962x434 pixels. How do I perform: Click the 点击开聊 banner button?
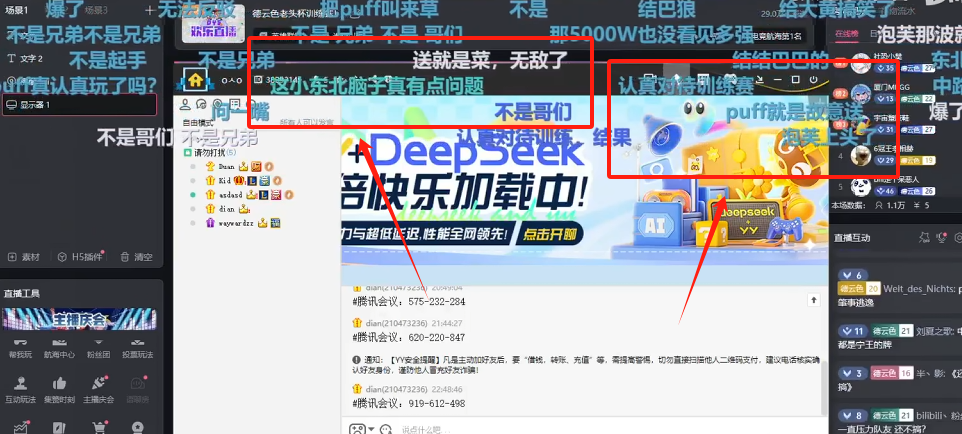[x=550, y=234]
